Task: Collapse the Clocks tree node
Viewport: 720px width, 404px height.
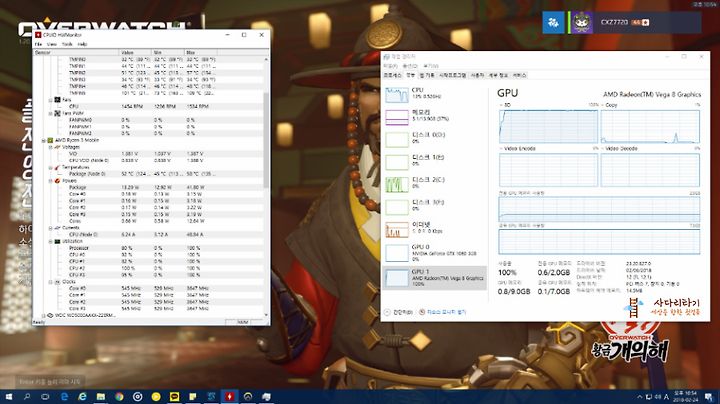Action: click(51, 281)
